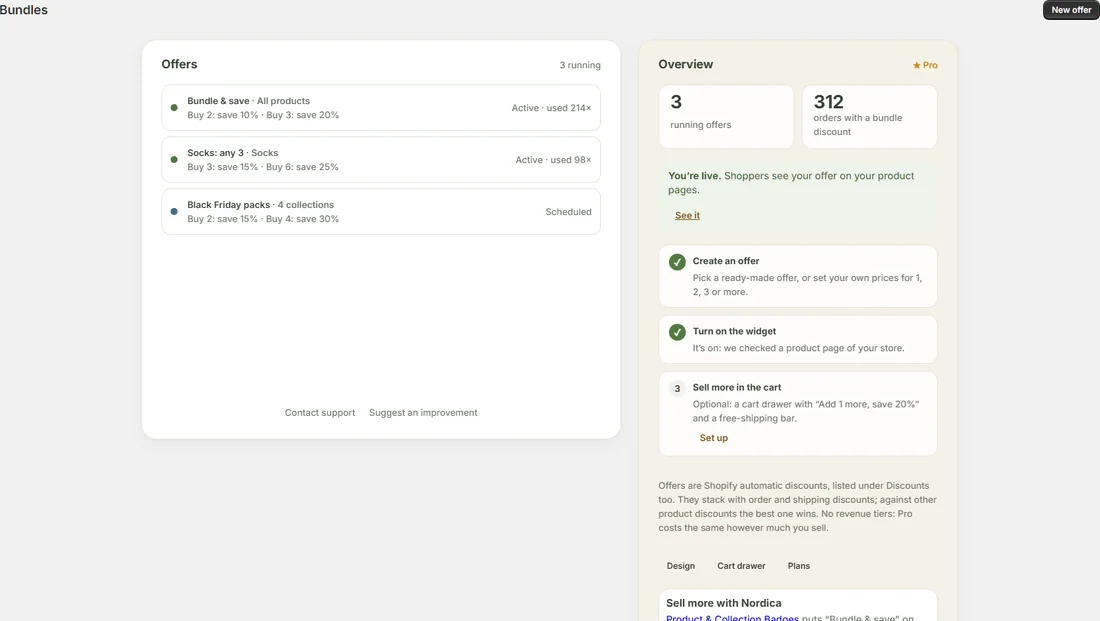1100x621 pixels.
Task: Open the Black Friday packs offer title
Action: [229, 205]
